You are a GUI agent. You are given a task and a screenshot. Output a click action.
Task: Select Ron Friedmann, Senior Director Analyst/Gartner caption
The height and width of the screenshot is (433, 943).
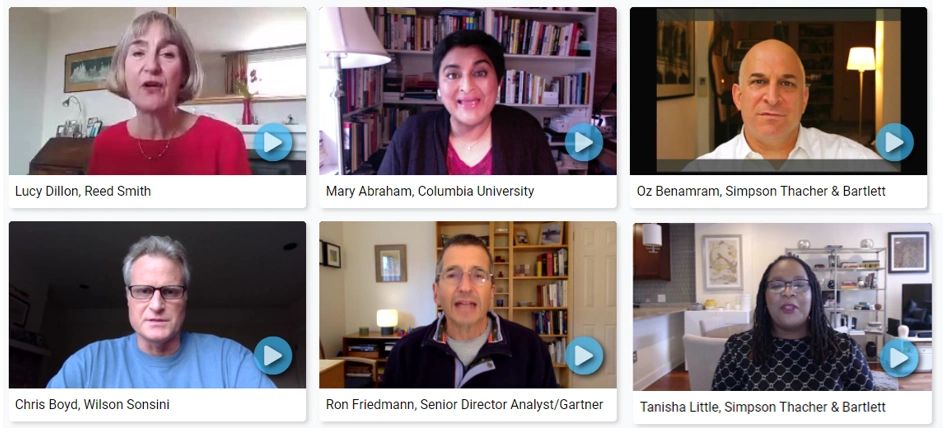coord(464,404)
